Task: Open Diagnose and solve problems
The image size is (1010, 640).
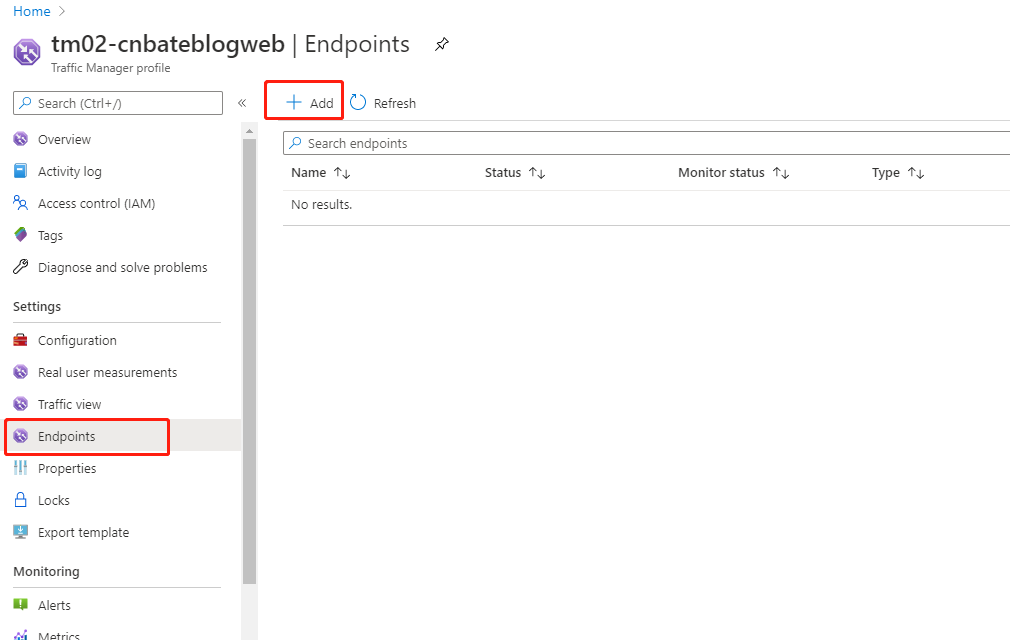Action: (x=122, y=267)
